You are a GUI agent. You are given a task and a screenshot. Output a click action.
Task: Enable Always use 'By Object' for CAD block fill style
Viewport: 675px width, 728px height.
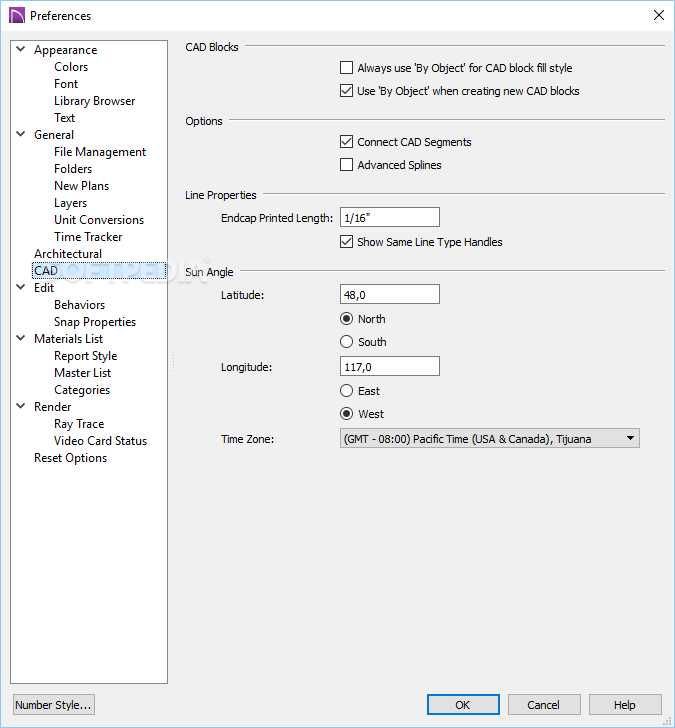pos(346,68)
